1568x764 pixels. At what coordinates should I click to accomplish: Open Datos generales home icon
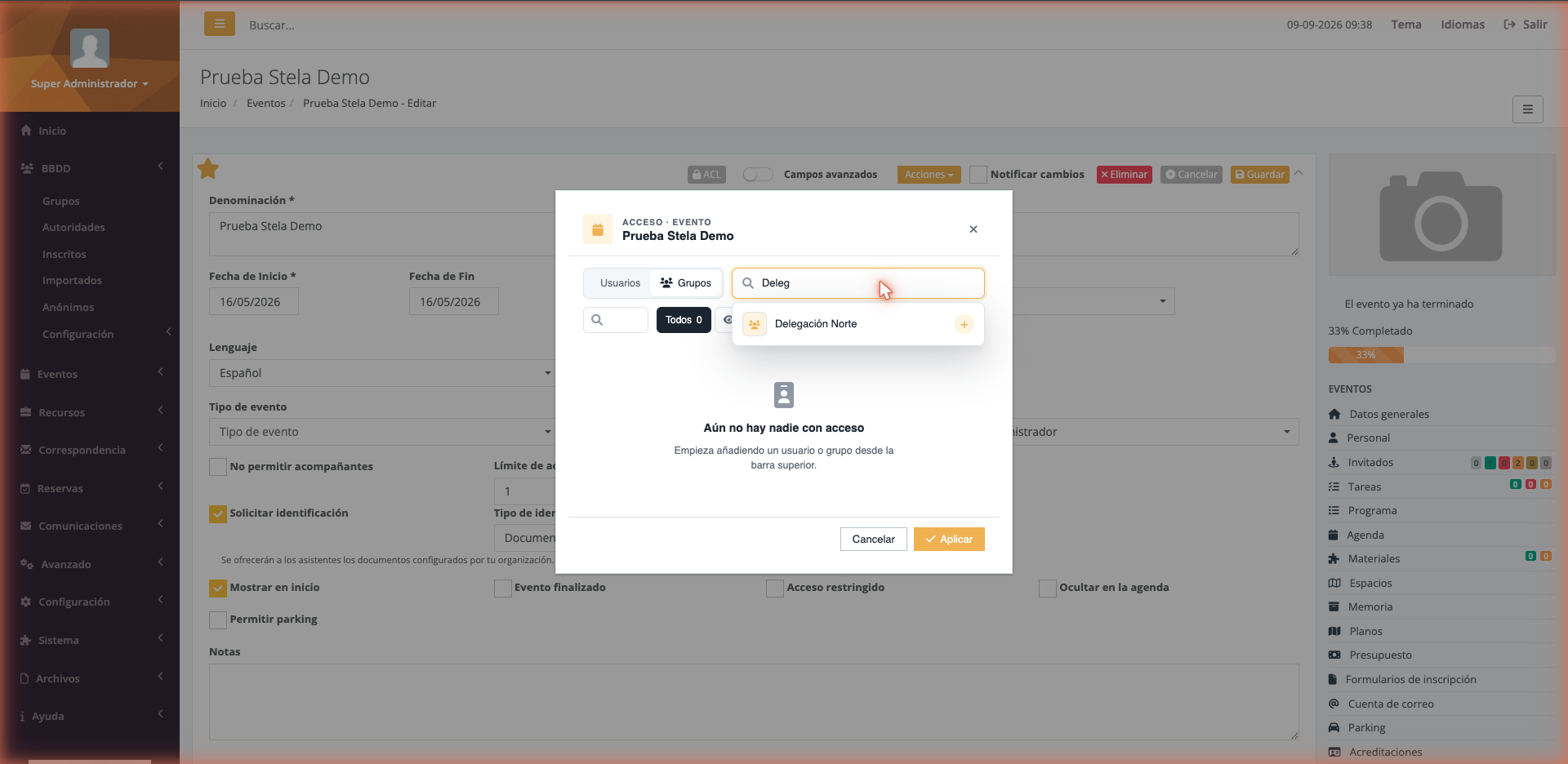tap(1334, 414)
